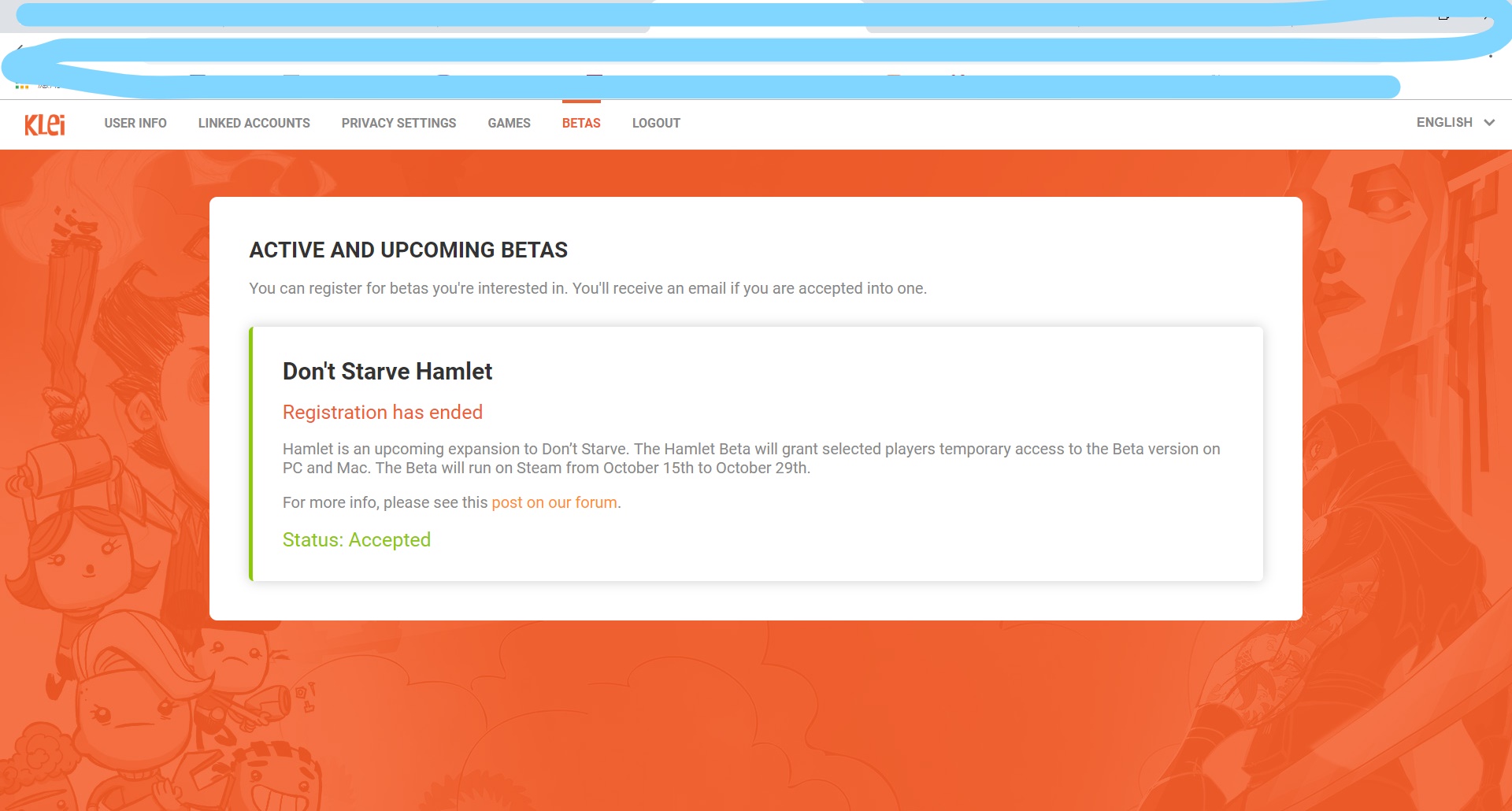This screenshot has width=1512, height=811.
Task: Click the Klei logo
Action: pyautogui.click(x=45, y=124)
